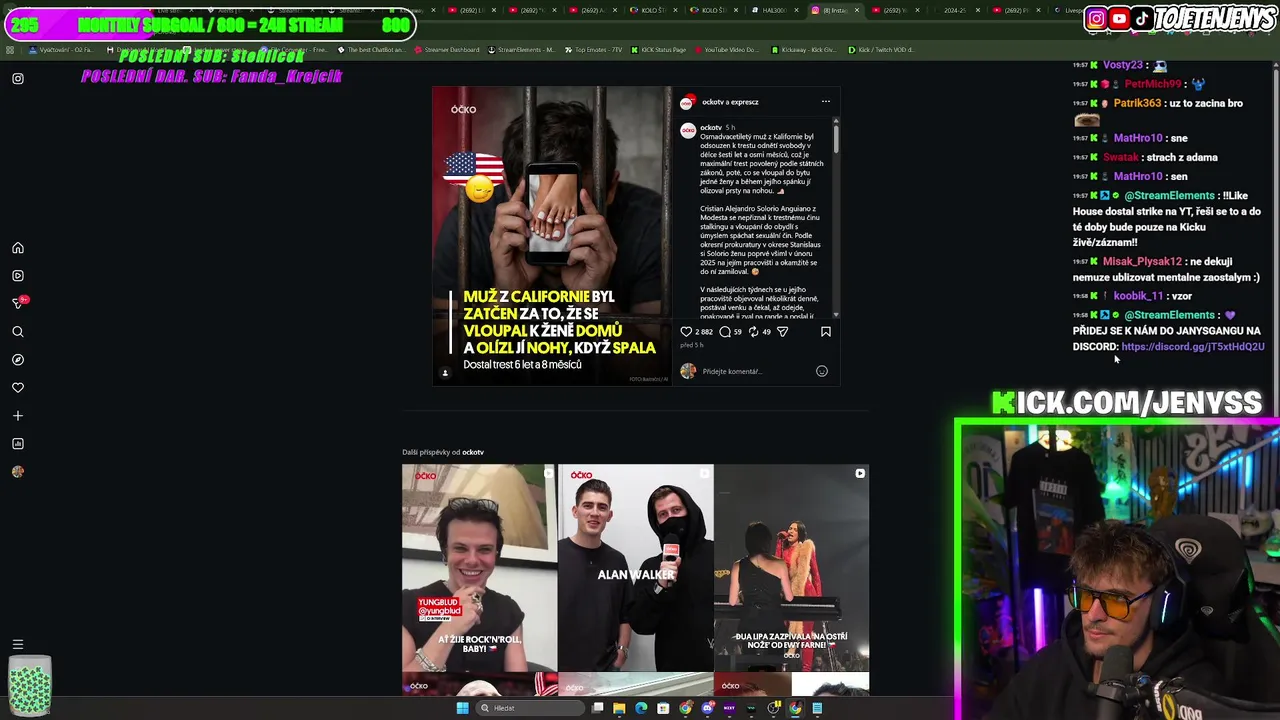This screenshot has height=720, width=1280.
Task: Click the Instagram logo in the sidebar
Action: [x=17, y=78]
